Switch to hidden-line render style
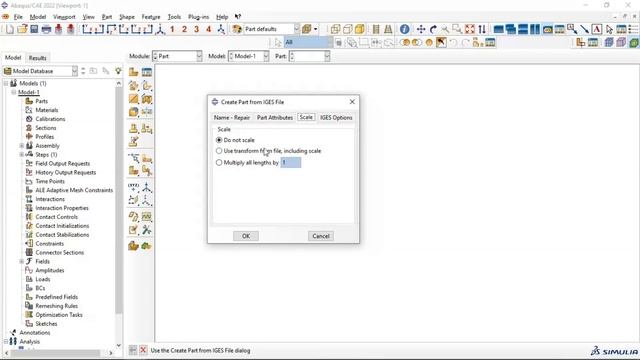 (x=348, y=29)
